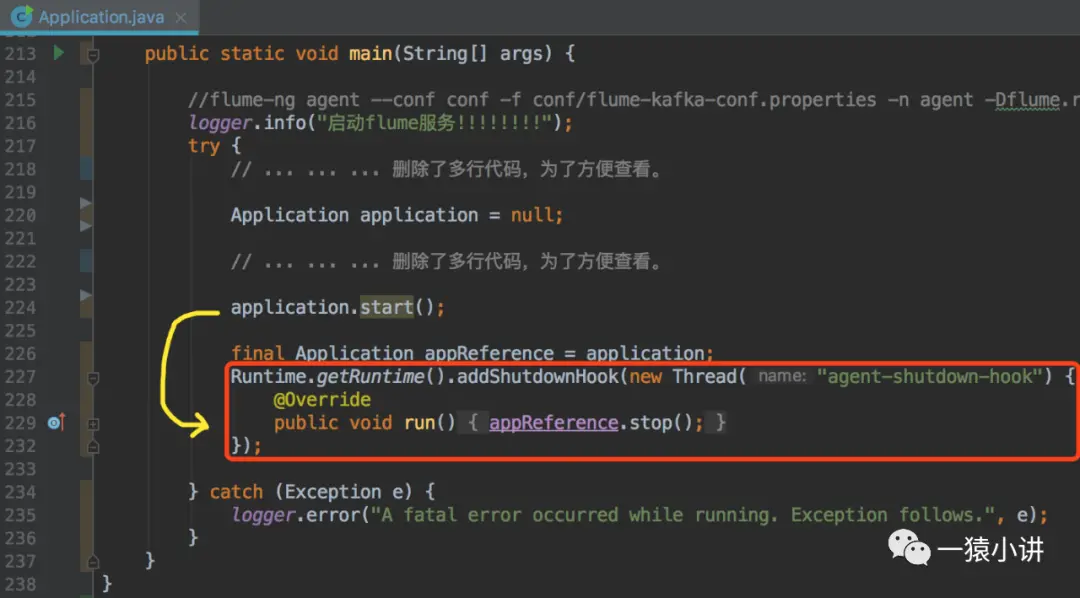Click appReference variable declaration on line 226
This screenshot has width=1080, height=598.
point(489,353)
